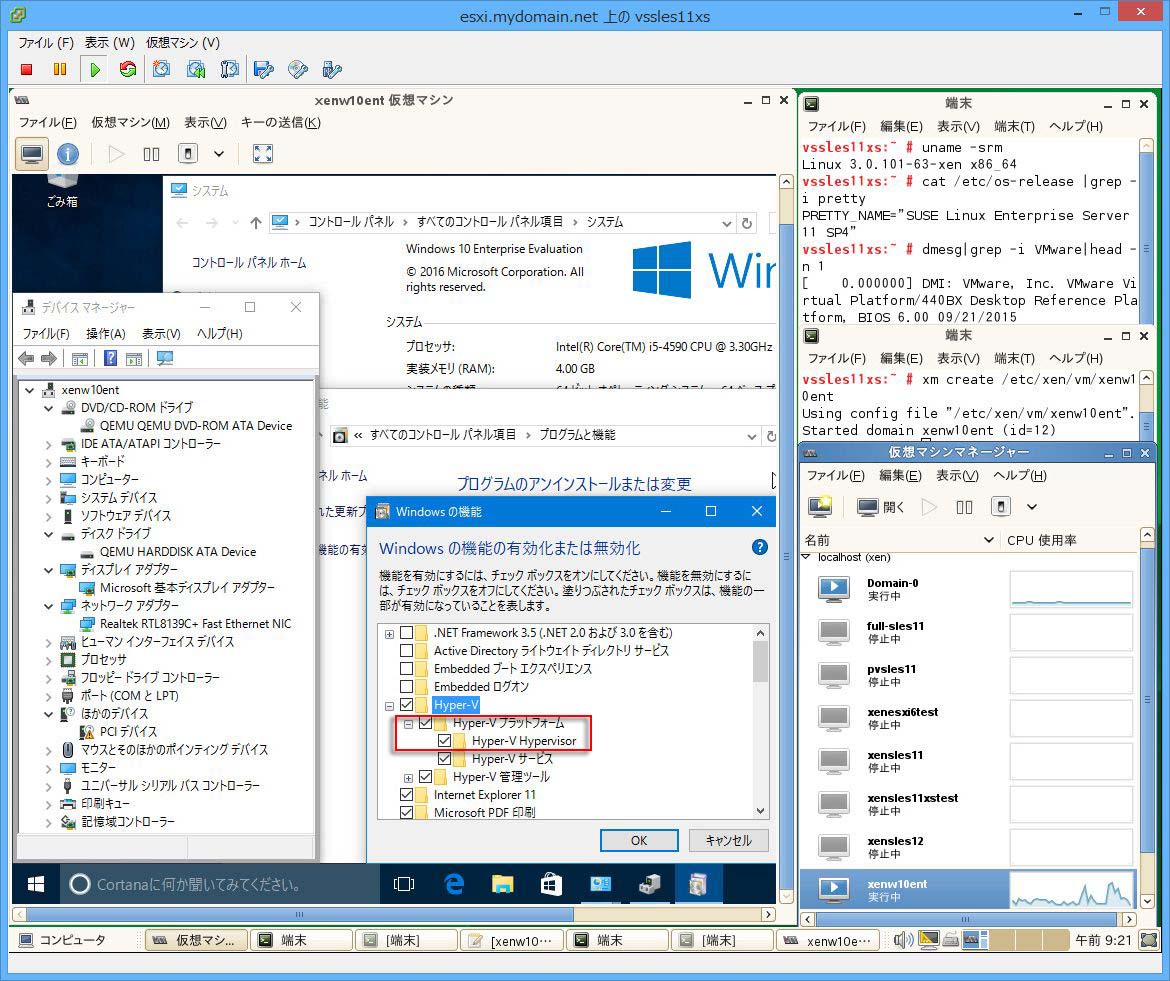
Task: Click the back arrow in Device Manager toolbar
Action: pyautogui.click(x=26, y=359)
